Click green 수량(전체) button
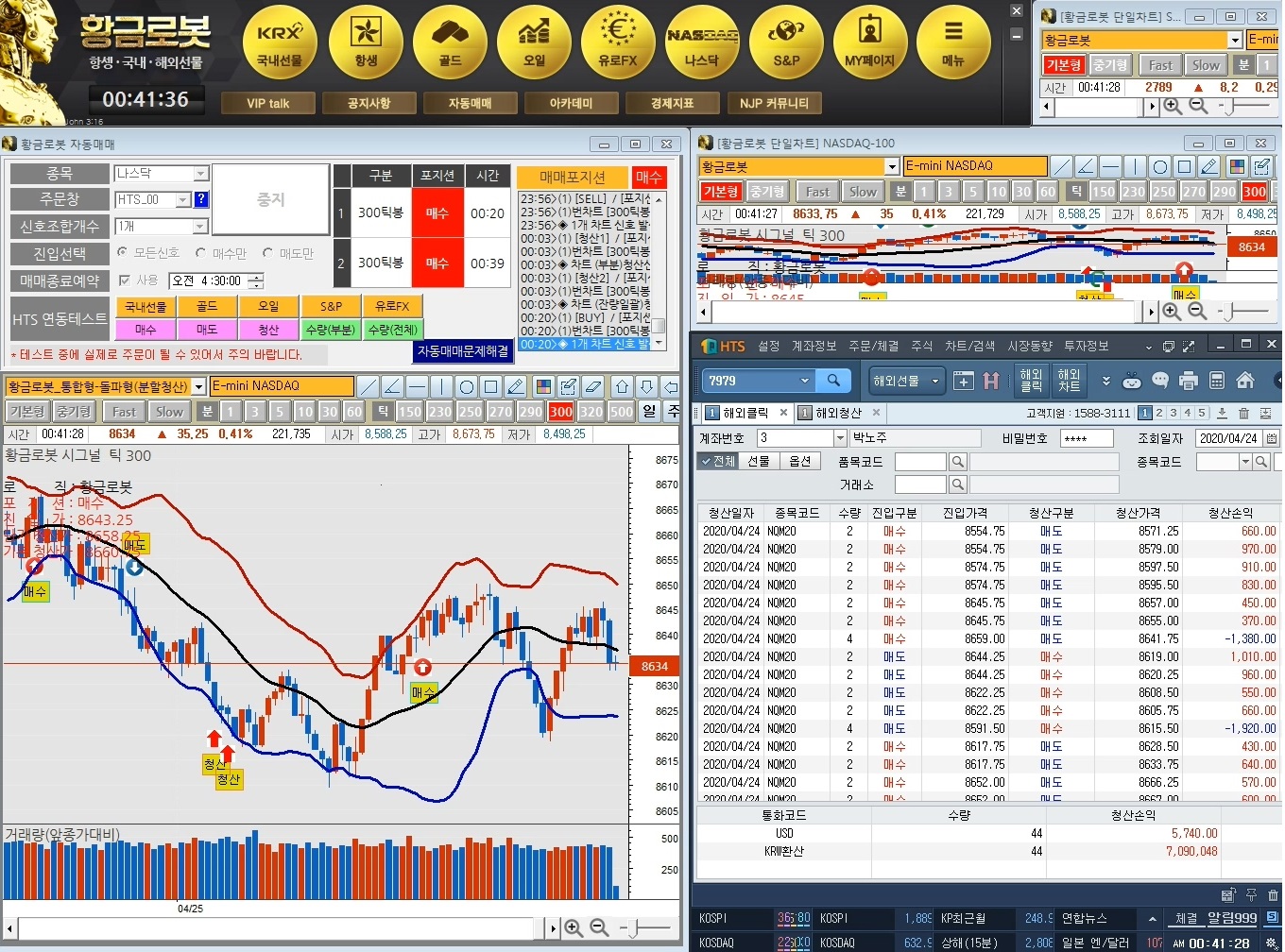The height and width of the screenshot is (952, 1285). click(393, 330)
